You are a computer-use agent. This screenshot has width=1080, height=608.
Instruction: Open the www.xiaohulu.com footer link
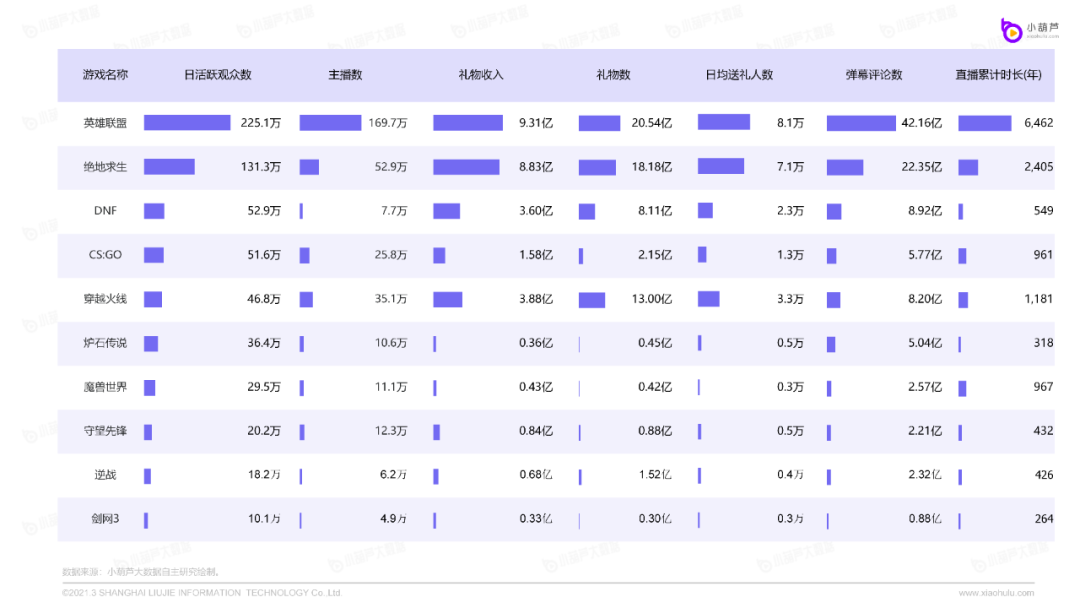[x=995, y=593]
